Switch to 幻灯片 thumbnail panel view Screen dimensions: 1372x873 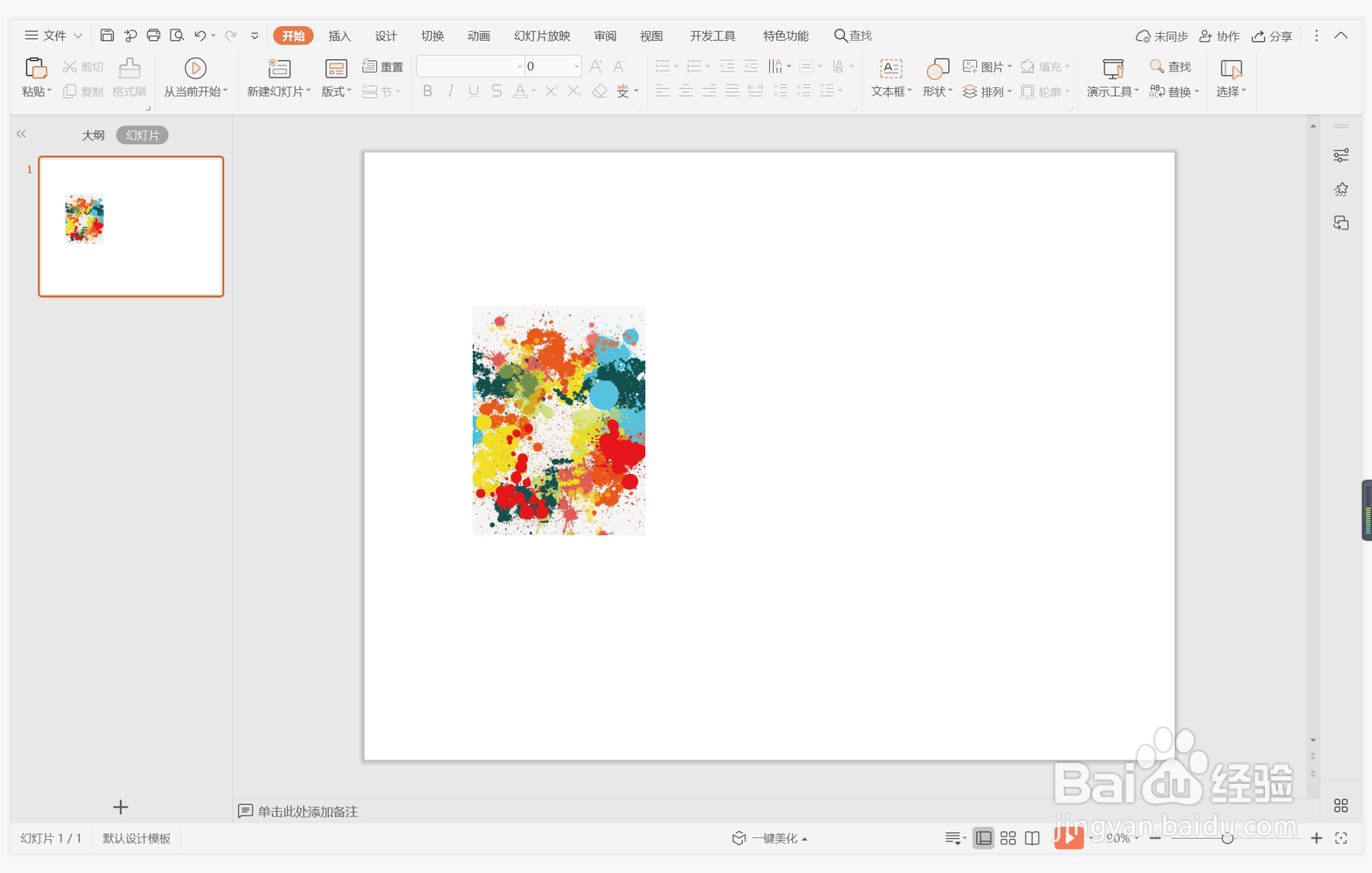[142, 135]
